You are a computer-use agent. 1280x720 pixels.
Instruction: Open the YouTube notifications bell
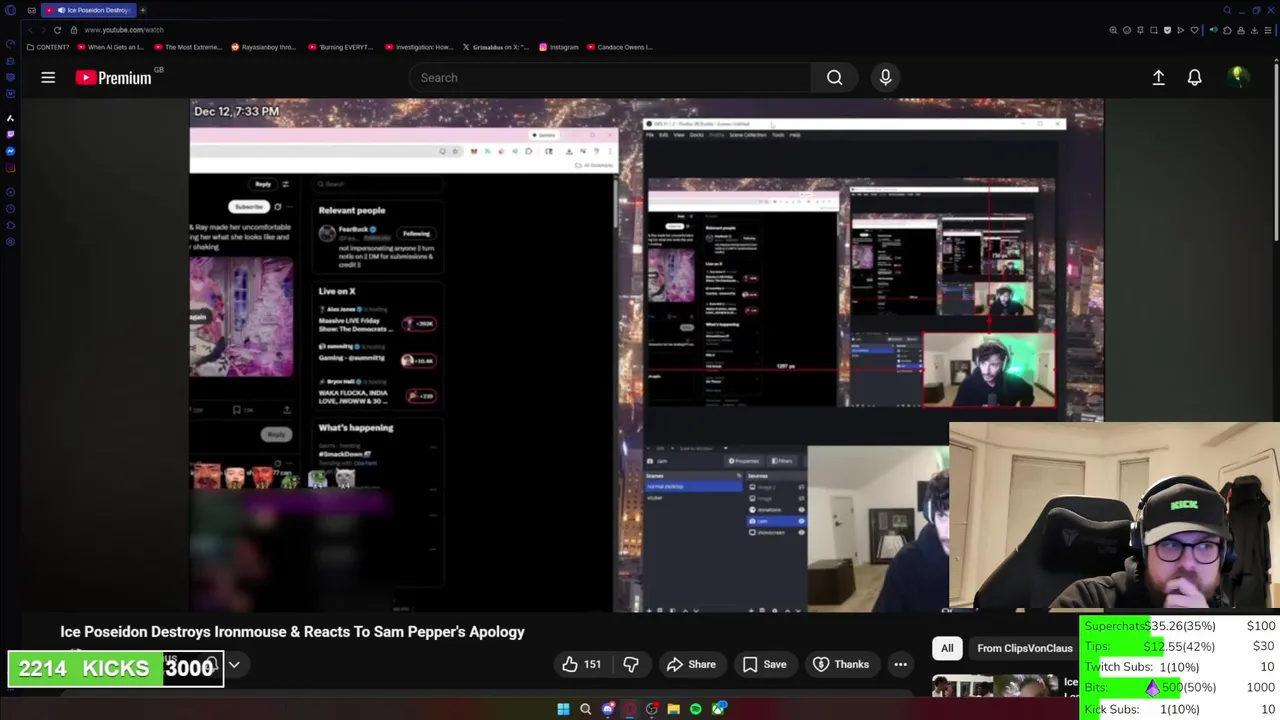click(1194, 77)
